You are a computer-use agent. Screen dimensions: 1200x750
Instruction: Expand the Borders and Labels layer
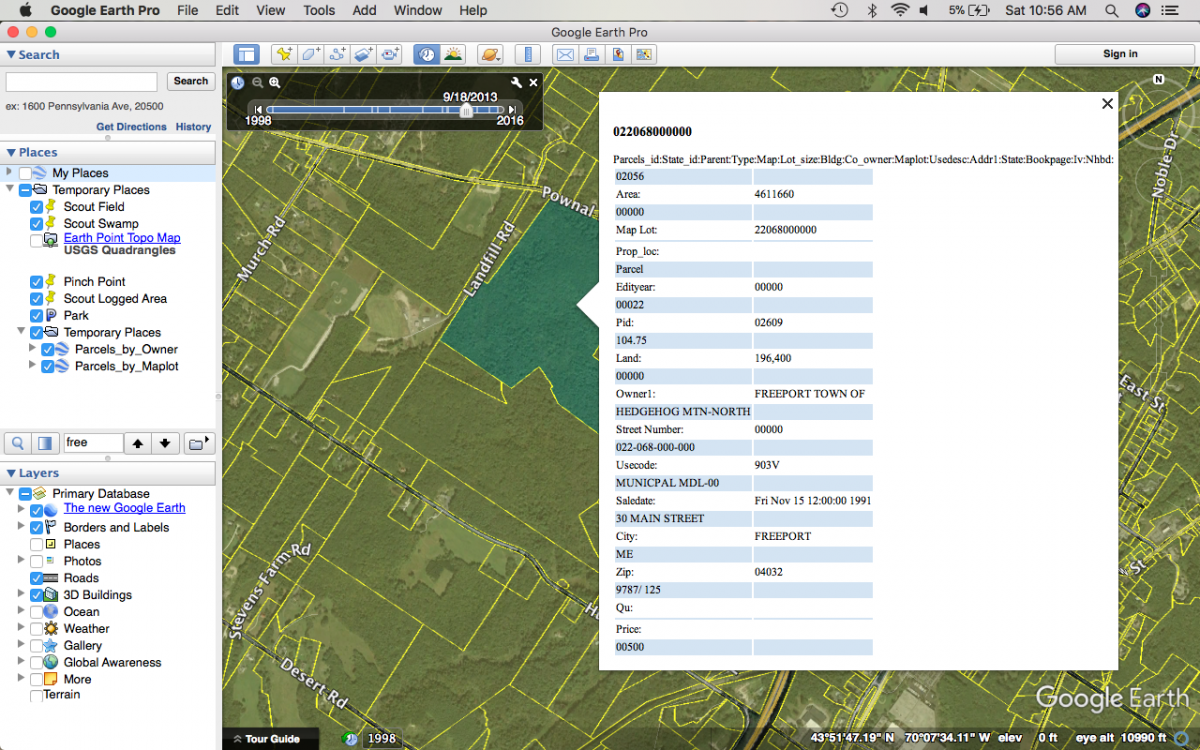[x=22, y=528]
